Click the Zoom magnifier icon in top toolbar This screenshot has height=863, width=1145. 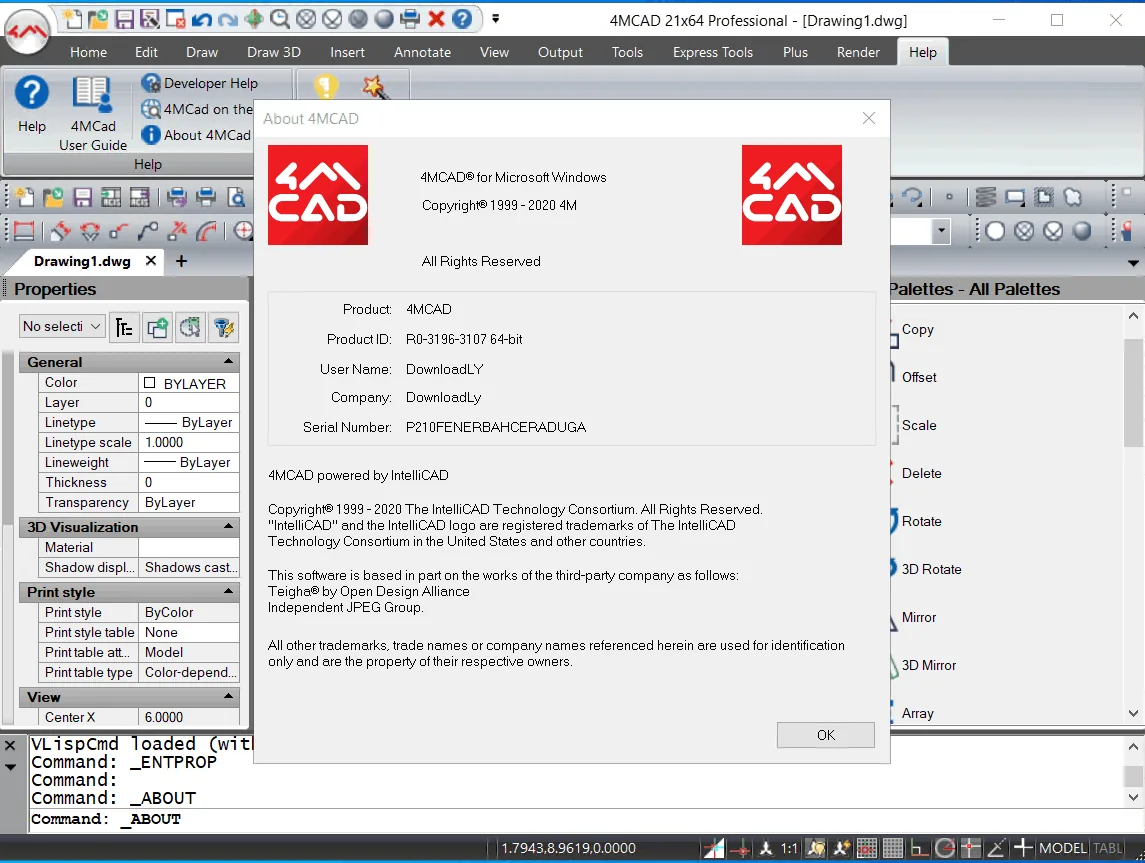(280, 19)
